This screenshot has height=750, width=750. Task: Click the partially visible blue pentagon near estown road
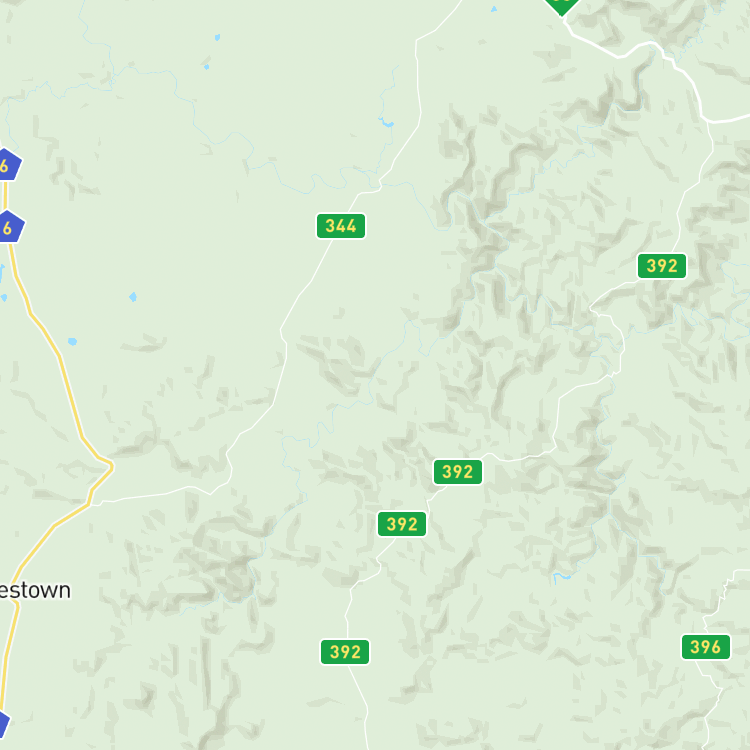click(3, 725)
